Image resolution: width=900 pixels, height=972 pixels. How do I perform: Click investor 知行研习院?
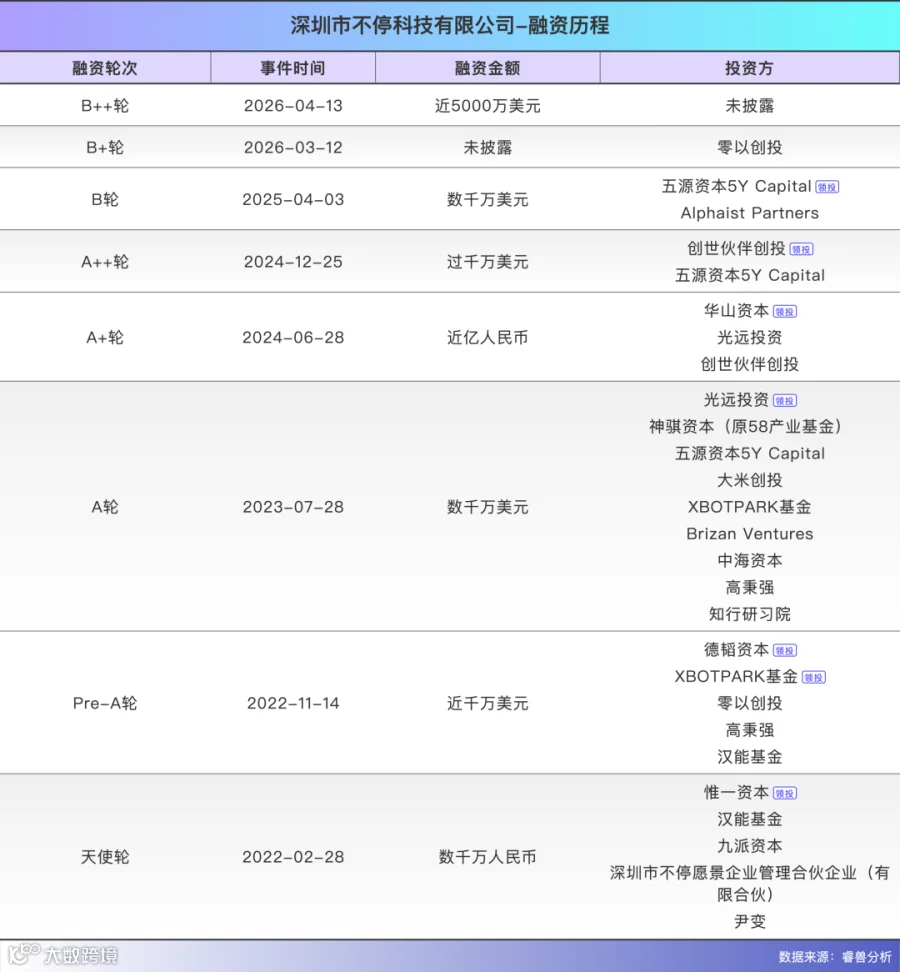point(749,614)
